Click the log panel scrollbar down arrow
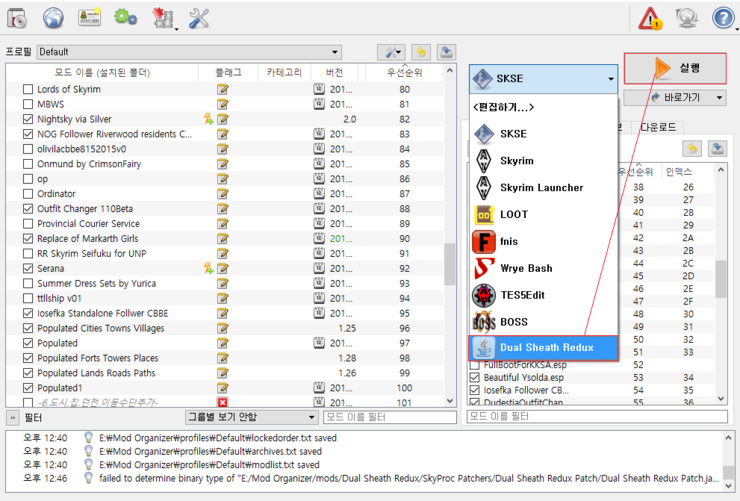The height and width of the screenshot is (501, 740). (728, 485)
